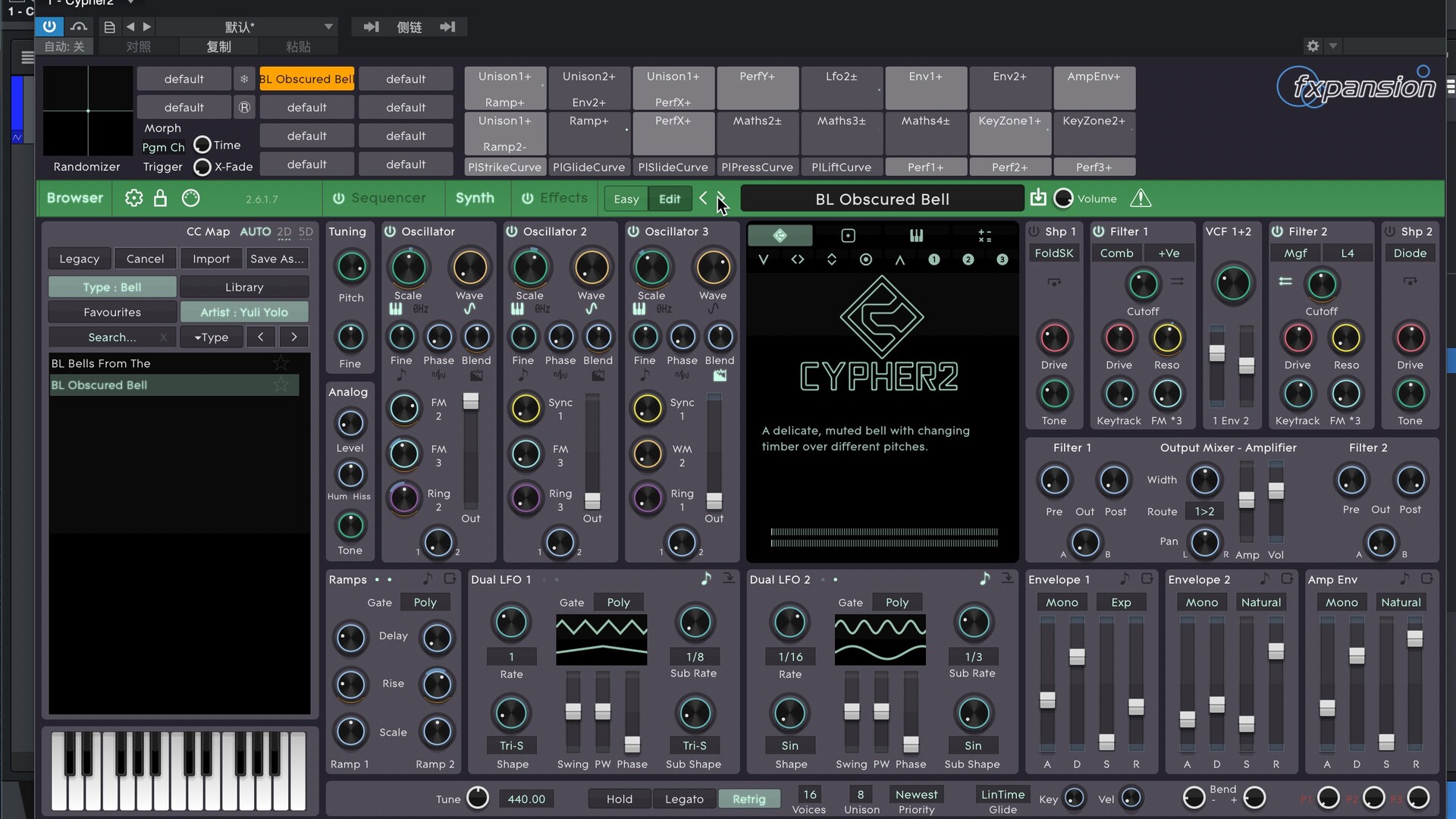The image size is (1456, 819).
Task: Switch to the Effects tab
Action: tap(555, 198)
